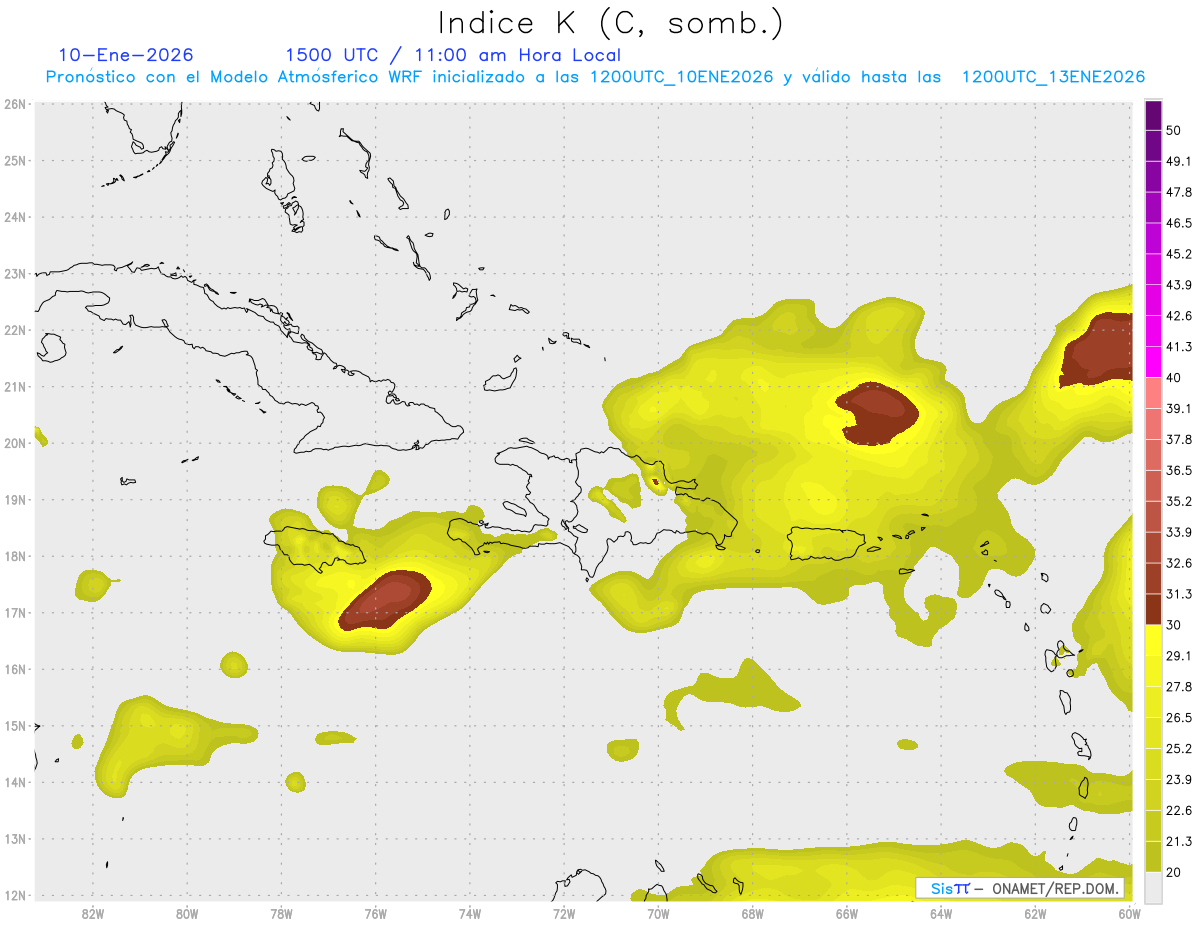Click the 66W longitude label
Viewport: 1200px width, 927px height.
[x=847, y=913]
